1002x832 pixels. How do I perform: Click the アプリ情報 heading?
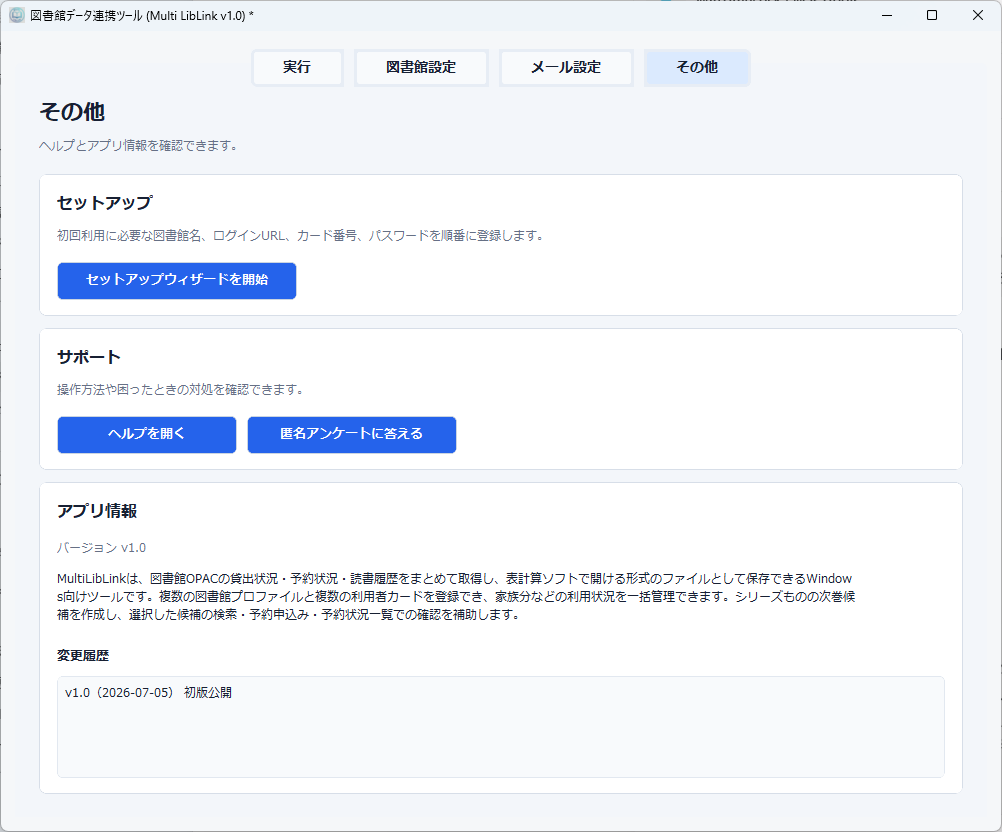pos(97,511)
